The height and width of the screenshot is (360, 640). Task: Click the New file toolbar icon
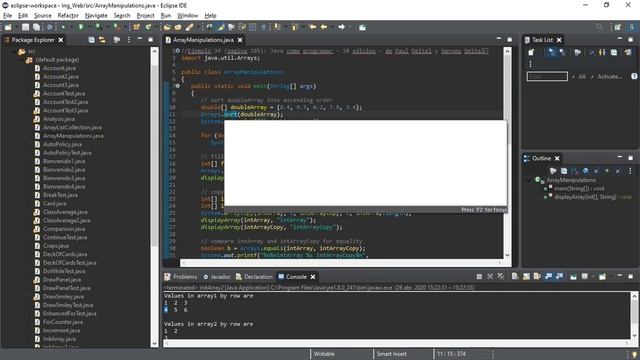coord(8,27)
